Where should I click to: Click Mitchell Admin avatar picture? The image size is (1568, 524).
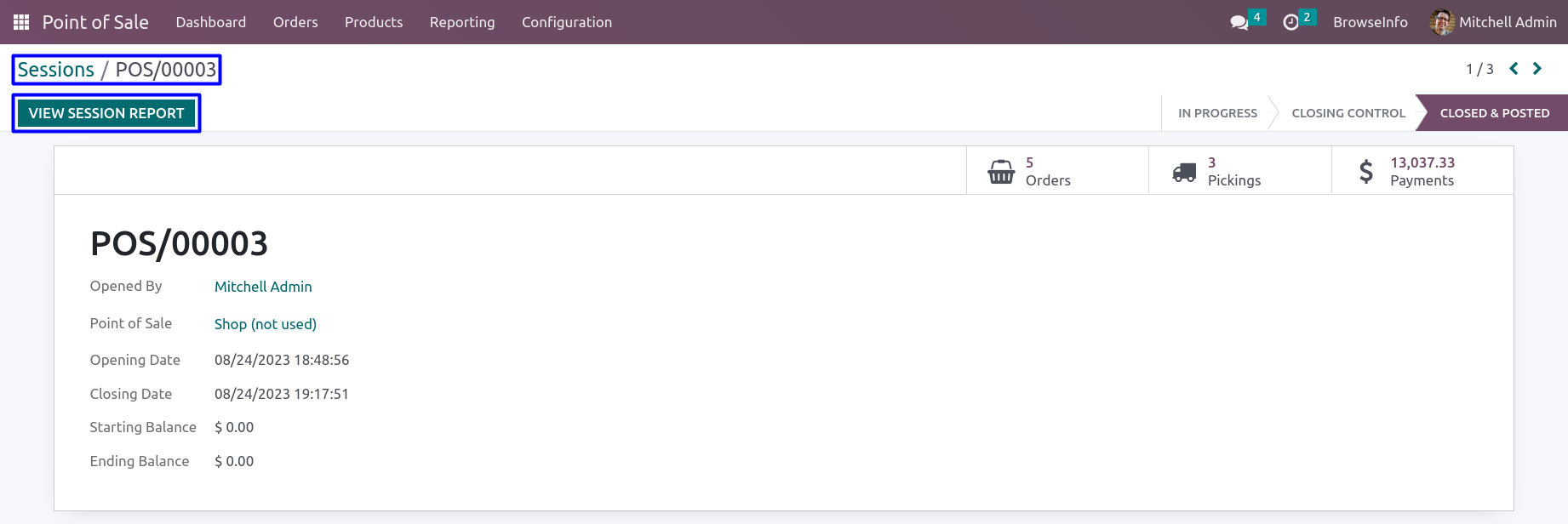[1442, 22]
